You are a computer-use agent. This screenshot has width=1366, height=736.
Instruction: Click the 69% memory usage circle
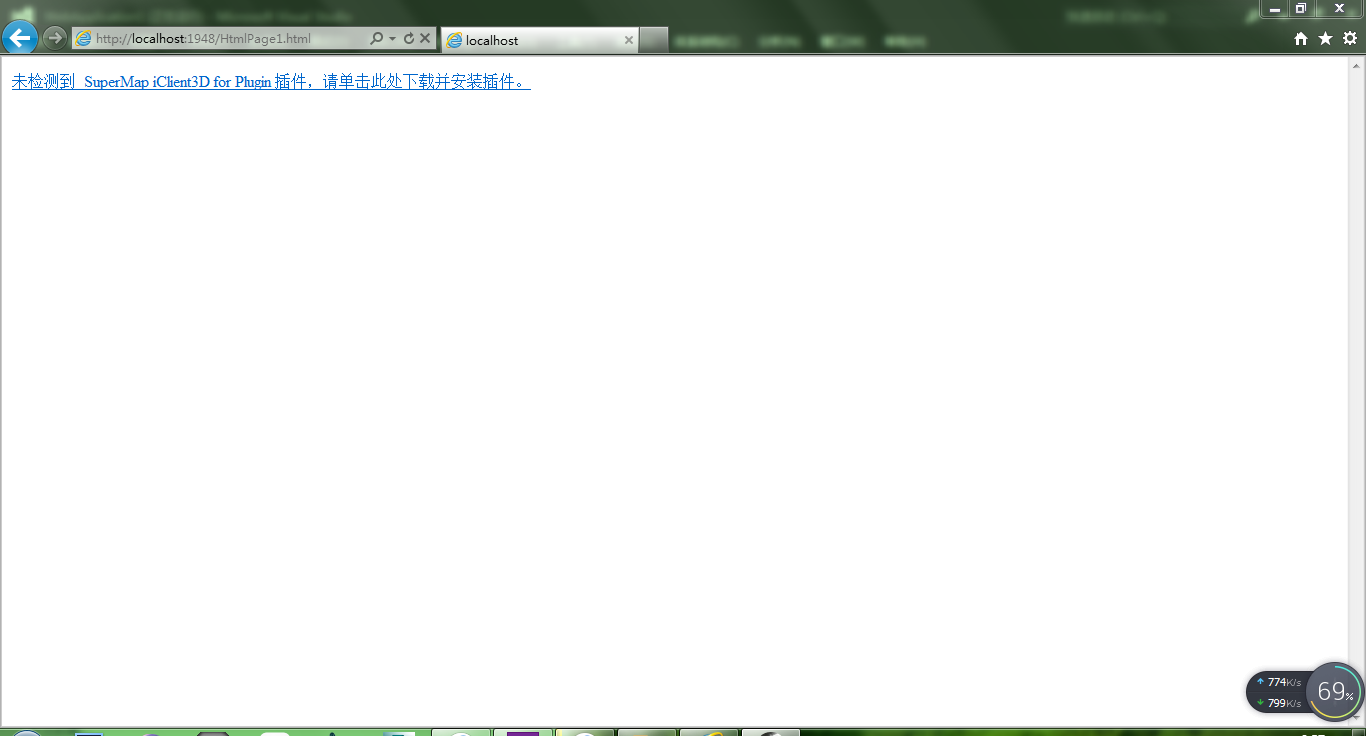[1335, 691]
